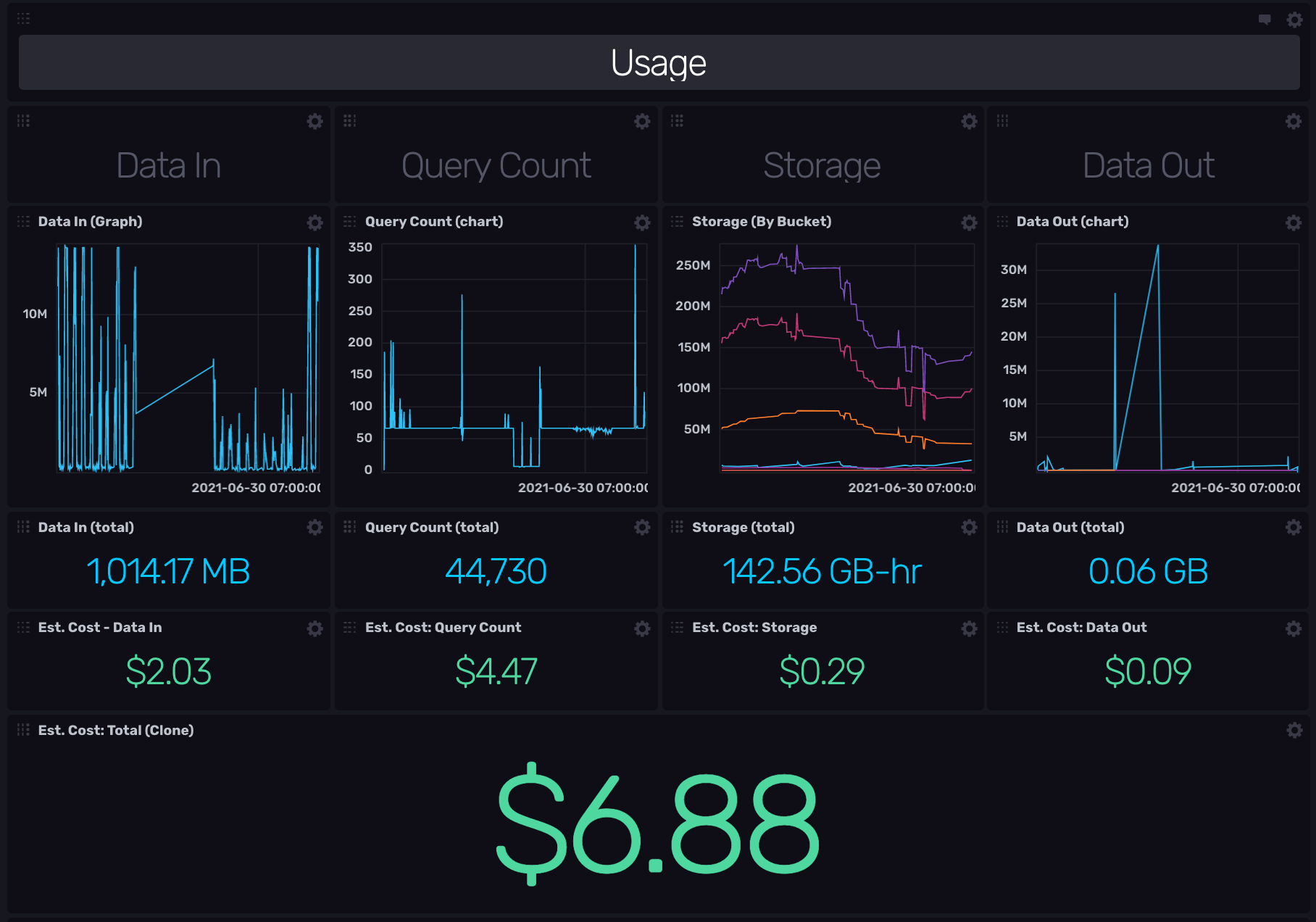Open gear menu for Est. Cost - Data In
This screenshot has width=1316, height=922.
point(315,628)
